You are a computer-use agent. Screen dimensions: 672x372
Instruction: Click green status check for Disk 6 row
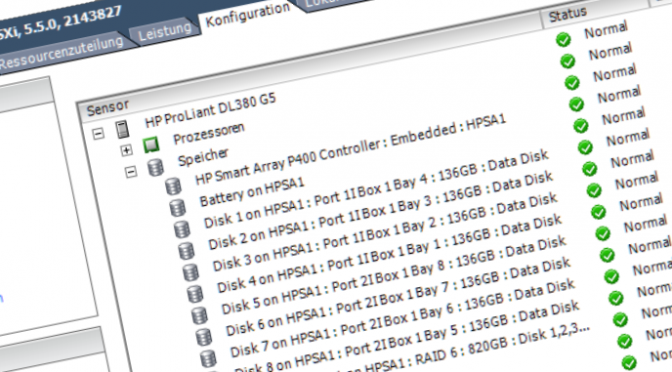point(607,255)
